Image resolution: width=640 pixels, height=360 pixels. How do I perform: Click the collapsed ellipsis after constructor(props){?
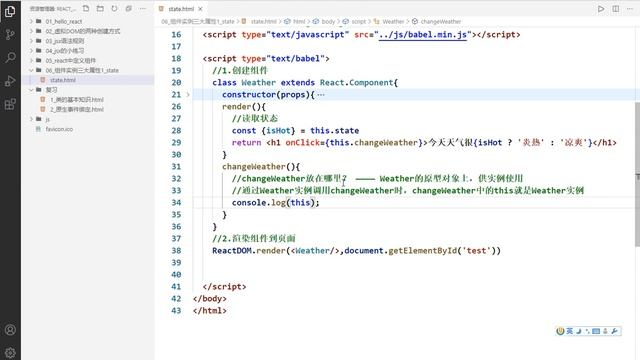pyautogui.click(x=321, y=95)
